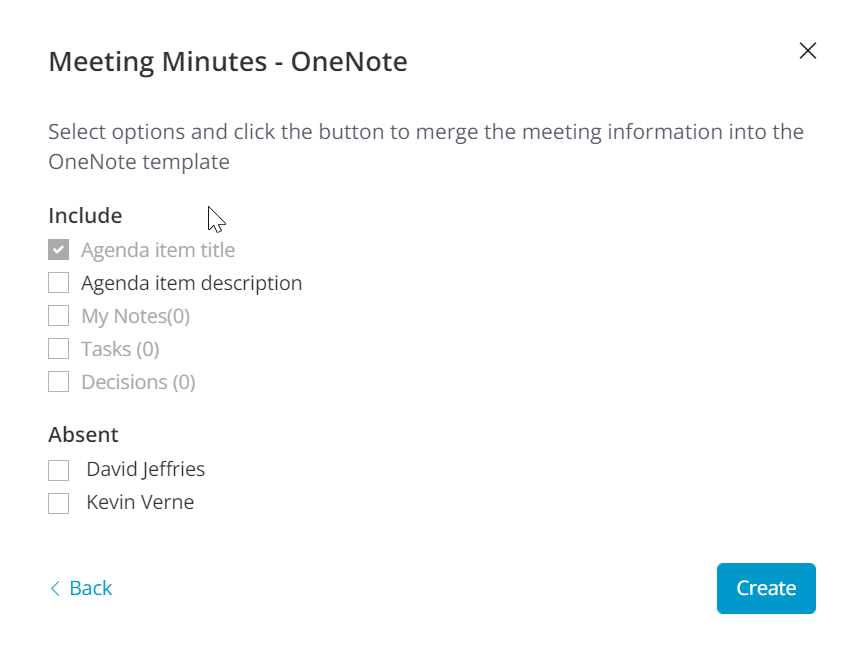Click the Kevin Verne name label

point(140,503)
